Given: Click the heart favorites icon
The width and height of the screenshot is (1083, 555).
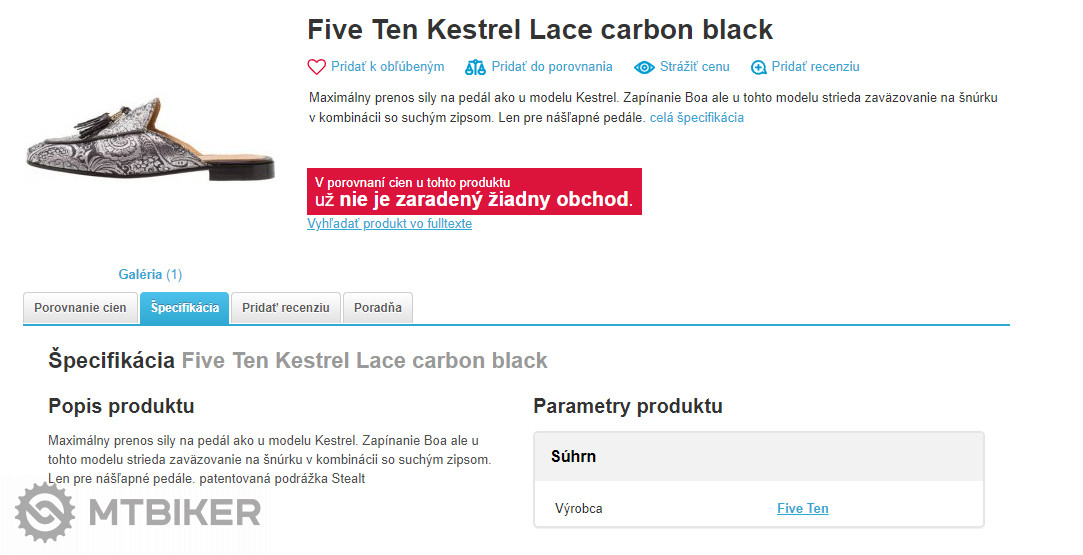Looking at the screenshot, I should (316, 67).
